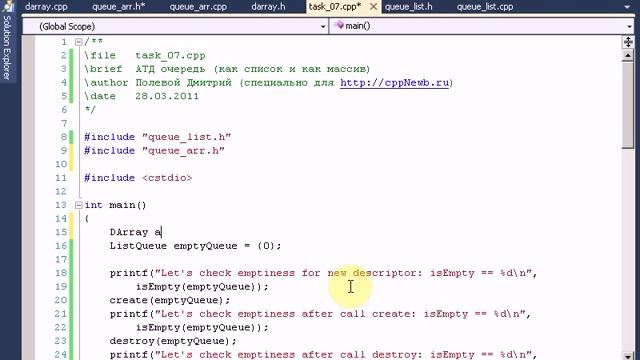640x360 pixels.
Task: Open the tab overflow list arrow
Action: point(627,7)
